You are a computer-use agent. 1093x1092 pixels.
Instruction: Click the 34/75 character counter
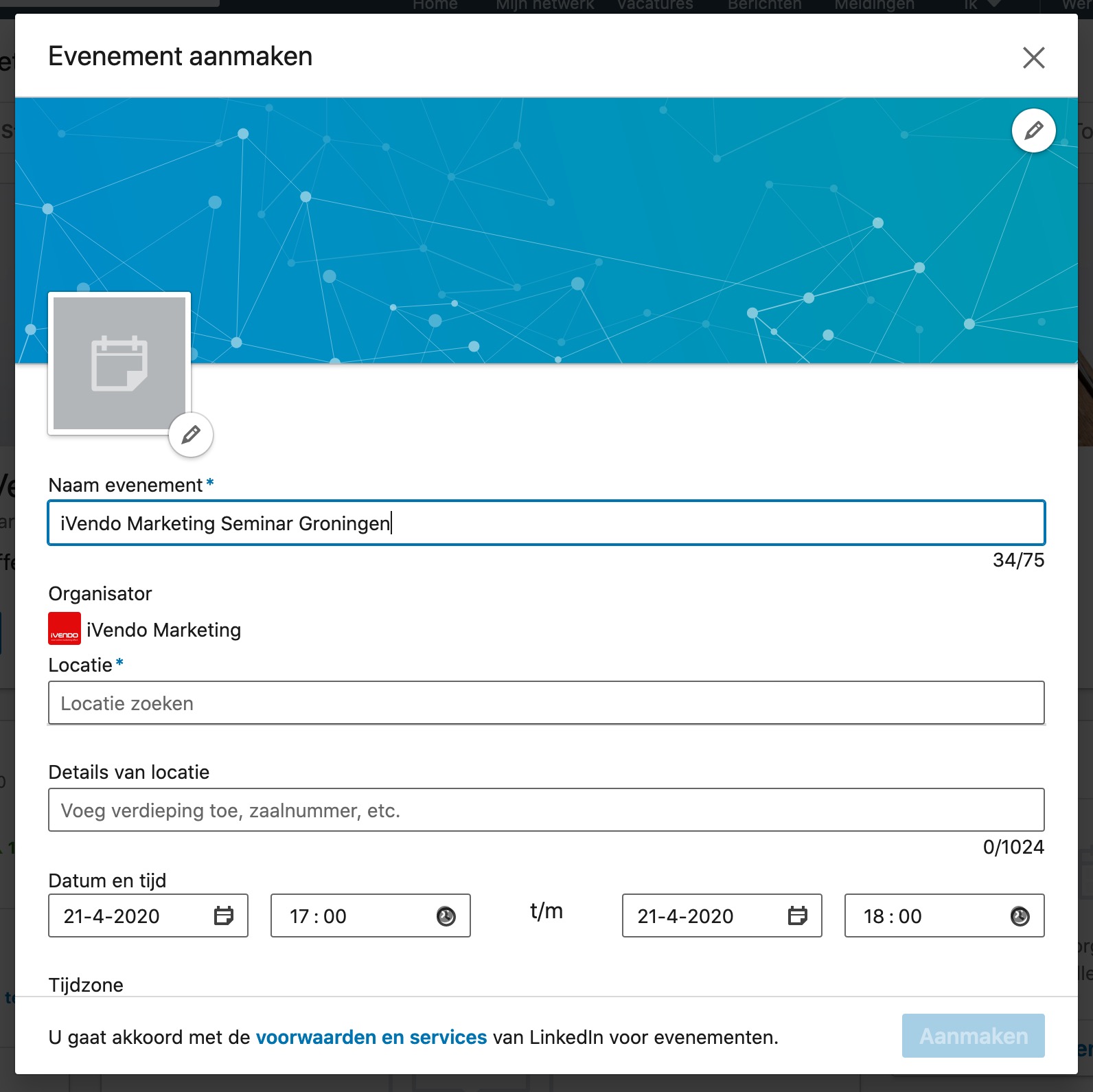[1018, 560]
